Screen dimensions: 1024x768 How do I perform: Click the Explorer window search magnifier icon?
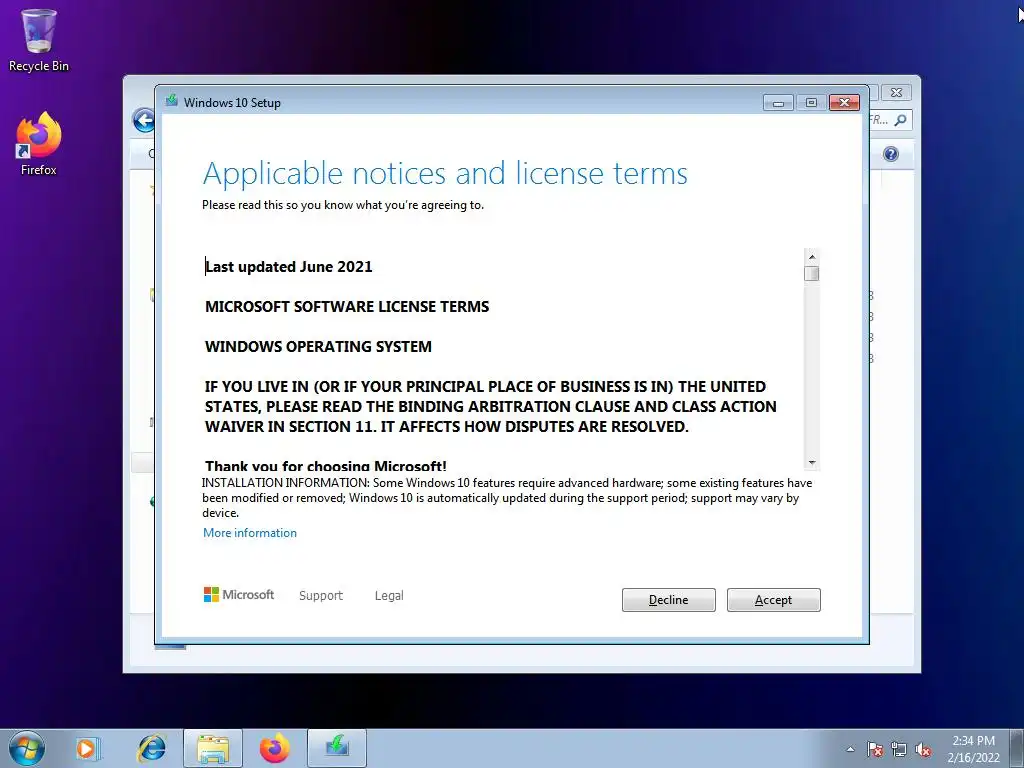[x=900, y=120]
